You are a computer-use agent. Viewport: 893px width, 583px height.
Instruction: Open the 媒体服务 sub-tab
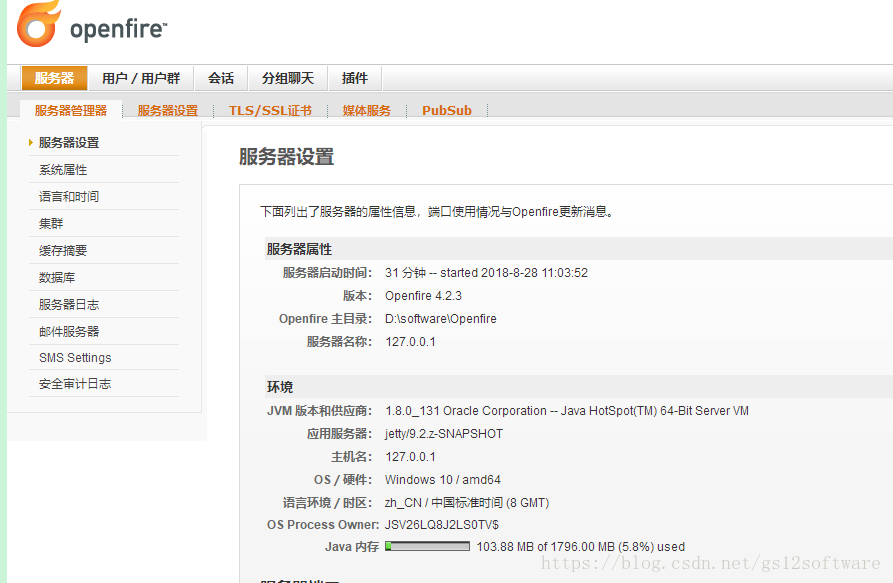[367, 110]
